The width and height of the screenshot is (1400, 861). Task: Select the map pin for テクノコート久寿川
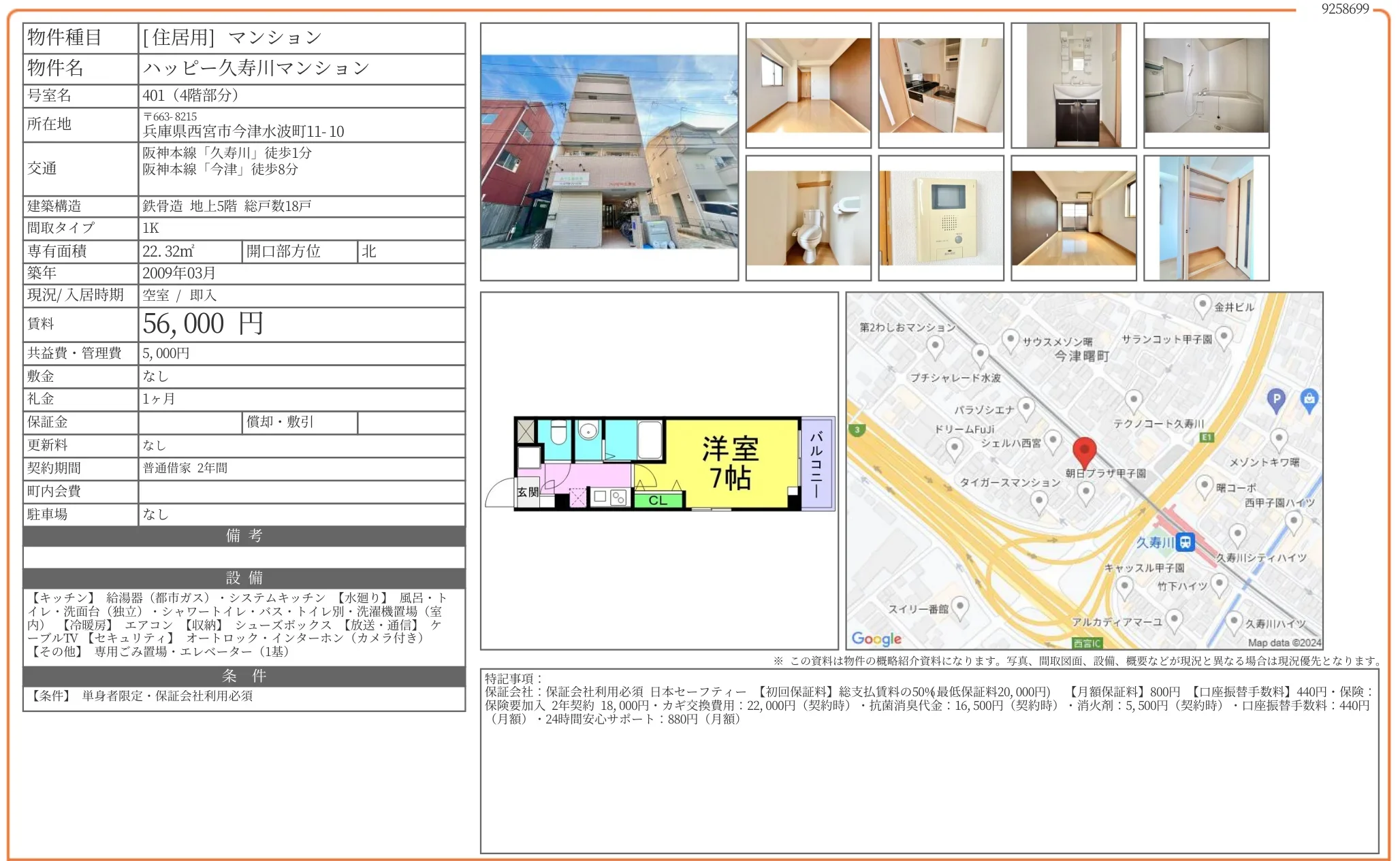[x=1132, y=400]
